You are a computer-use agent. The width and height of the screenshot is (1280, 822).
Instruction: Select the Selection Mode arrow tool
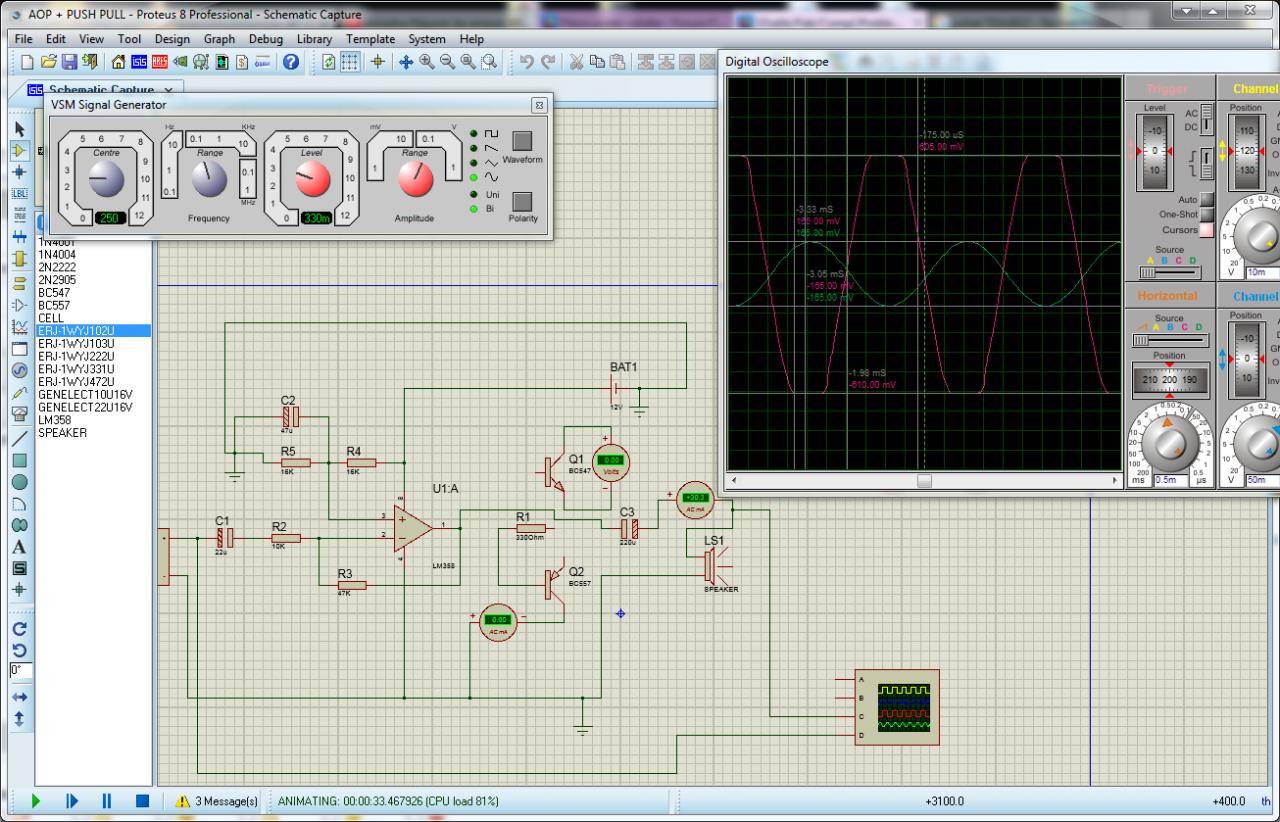pyautogui.click(x=19, y=129)
